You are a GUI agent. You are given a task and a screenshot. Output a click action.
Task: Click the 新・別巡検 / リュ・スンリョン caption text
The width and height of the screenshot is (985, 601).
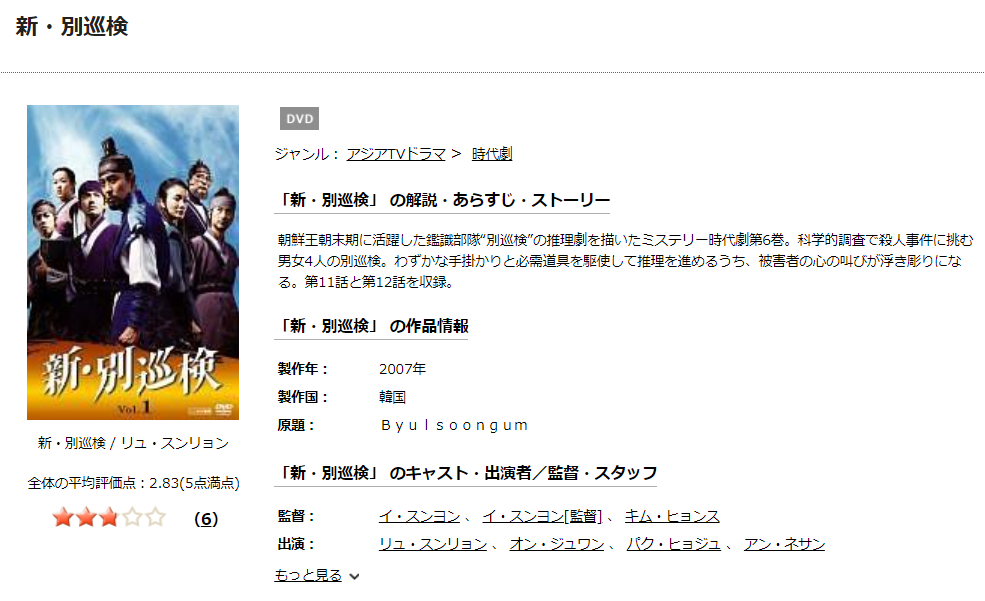(133, 443)
